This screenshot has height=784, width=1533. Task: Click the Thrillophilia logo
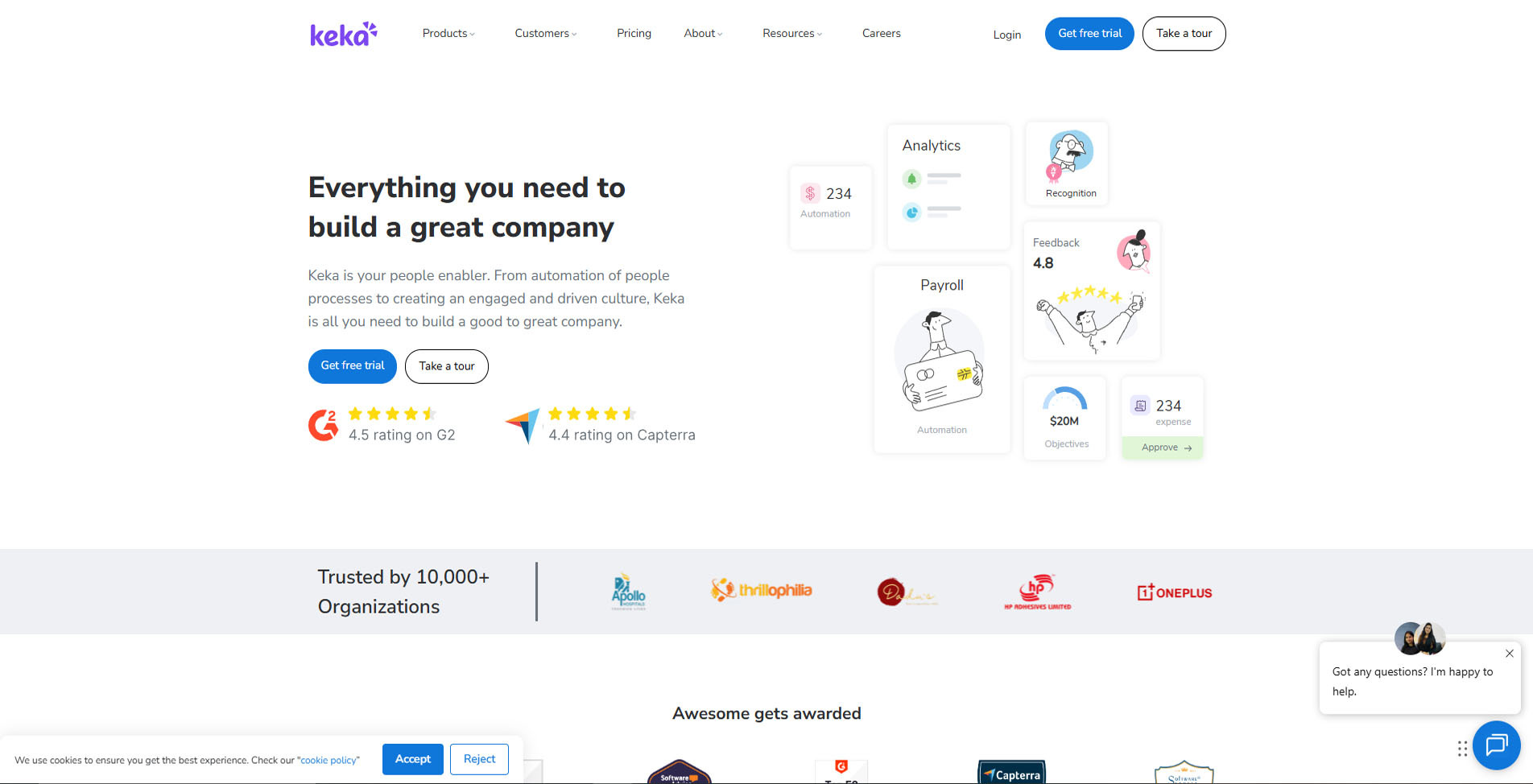[761, 590]
